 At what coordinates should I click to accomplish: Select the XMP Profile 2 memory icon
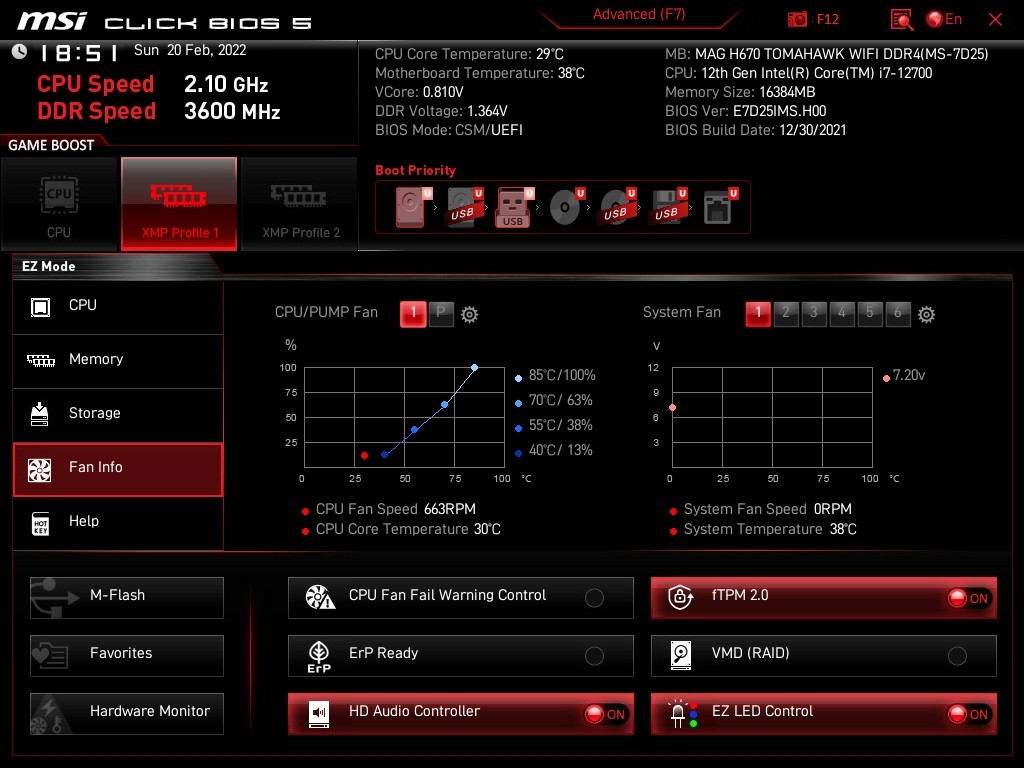[298, 195]
